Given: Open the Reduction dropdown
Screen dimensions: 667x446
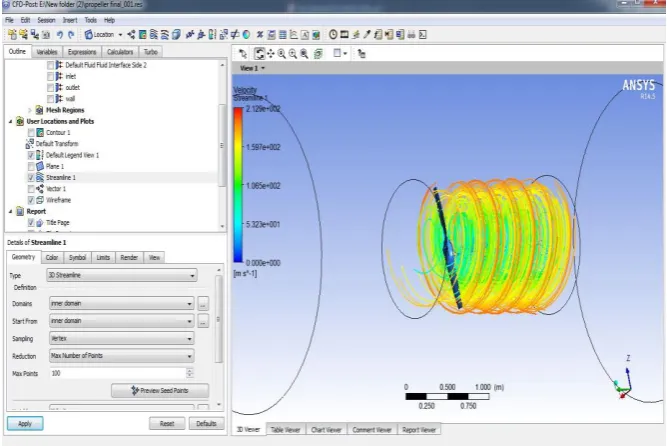Looking at the screenshot, I should pos(122,356).
